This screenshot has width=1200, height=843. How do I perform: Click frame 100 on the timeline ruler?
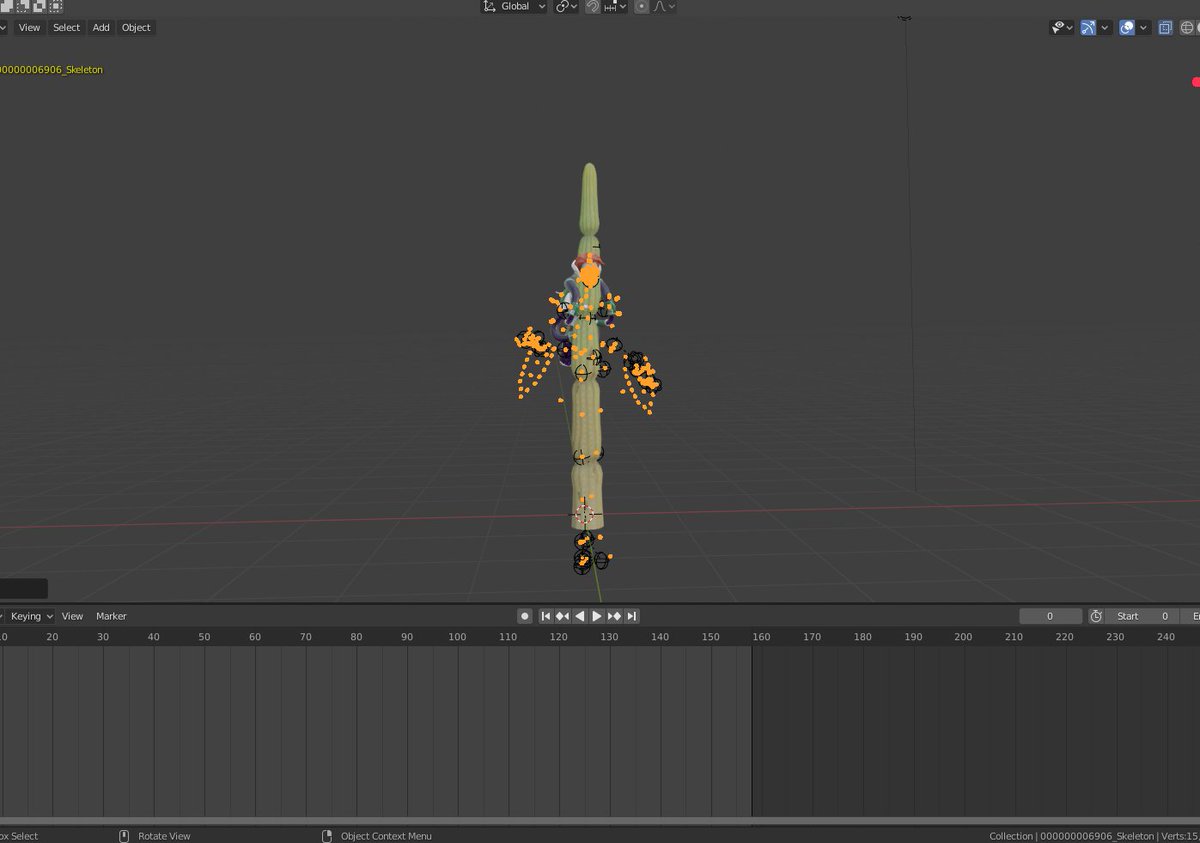[457, 637]
